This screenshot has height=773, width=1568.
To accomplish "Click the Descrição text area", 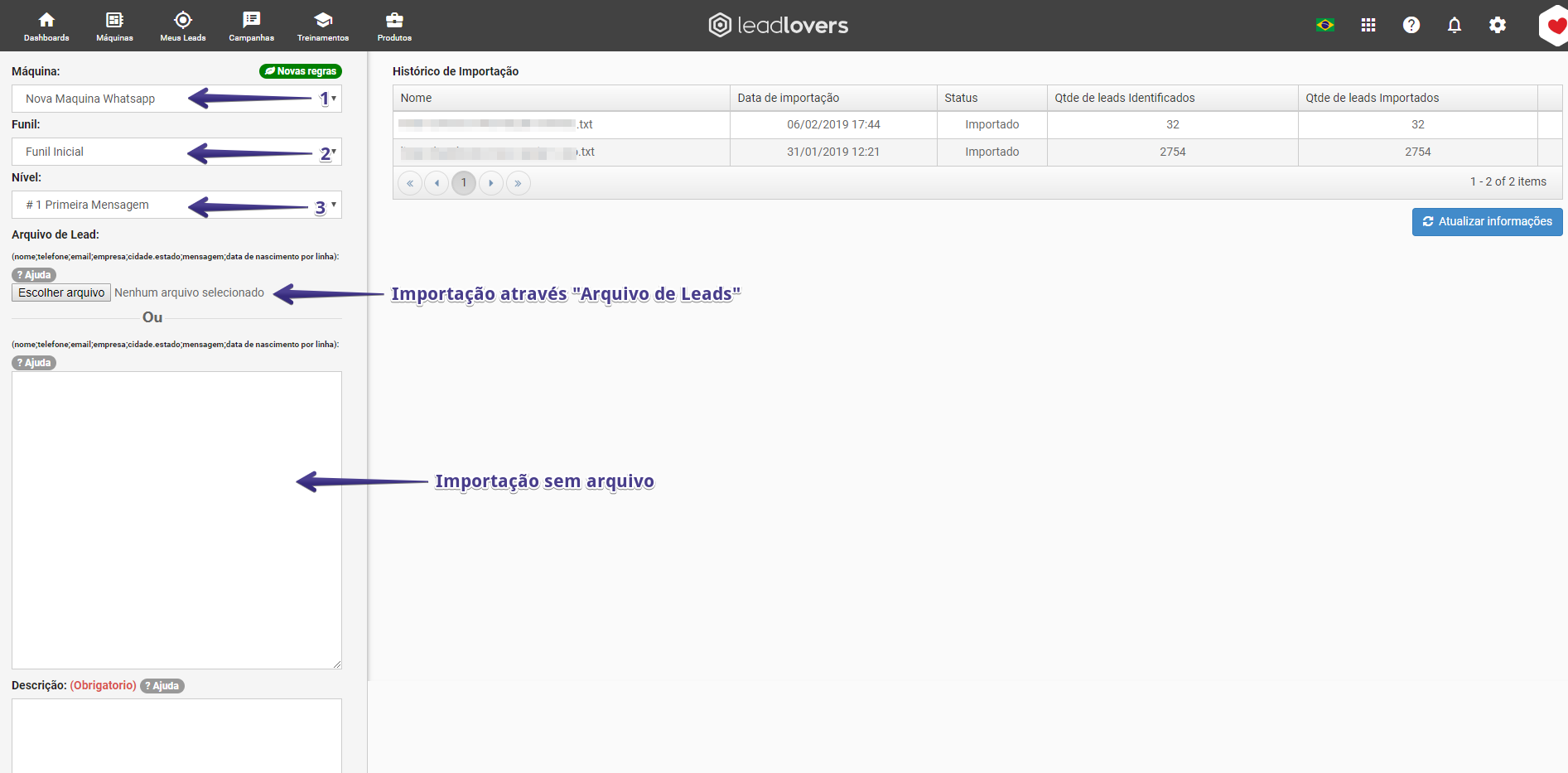I will (x=176, y=733).
